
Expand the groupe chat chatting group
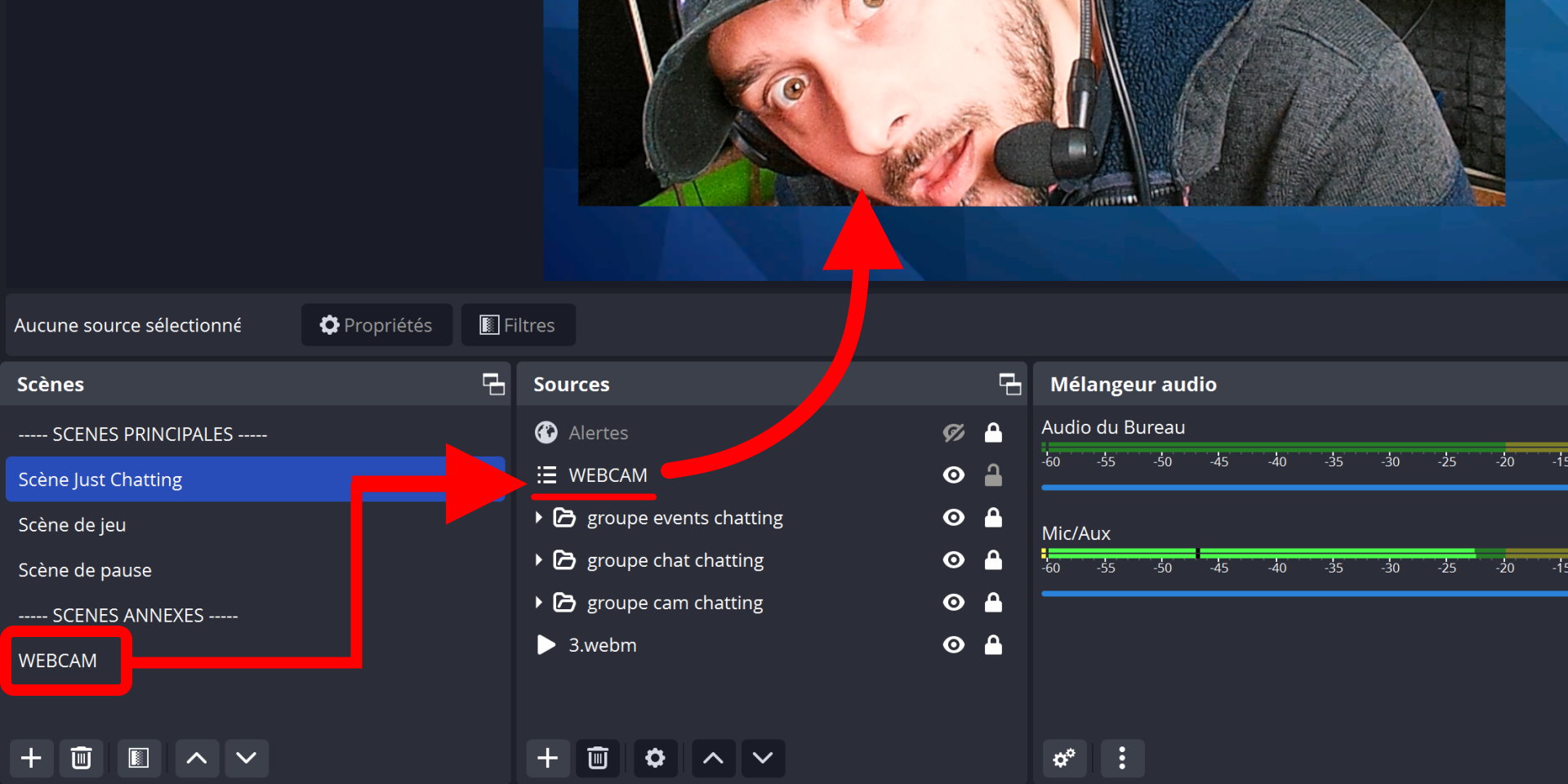click(539, 559)
